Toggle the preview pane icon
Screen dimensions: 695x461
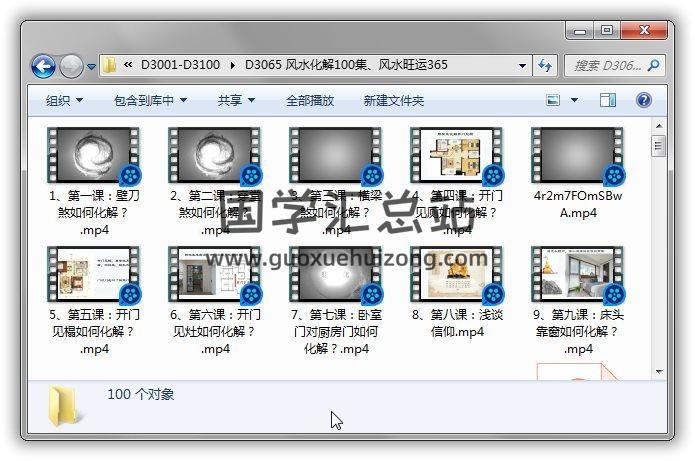[608, 101]
